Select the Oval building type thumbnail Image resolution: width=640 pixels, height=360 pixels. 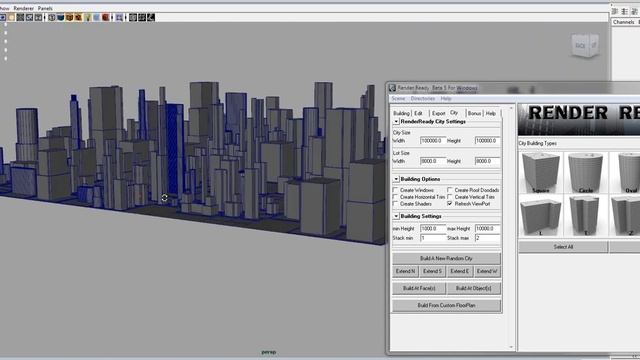click(x=625, y=173)
